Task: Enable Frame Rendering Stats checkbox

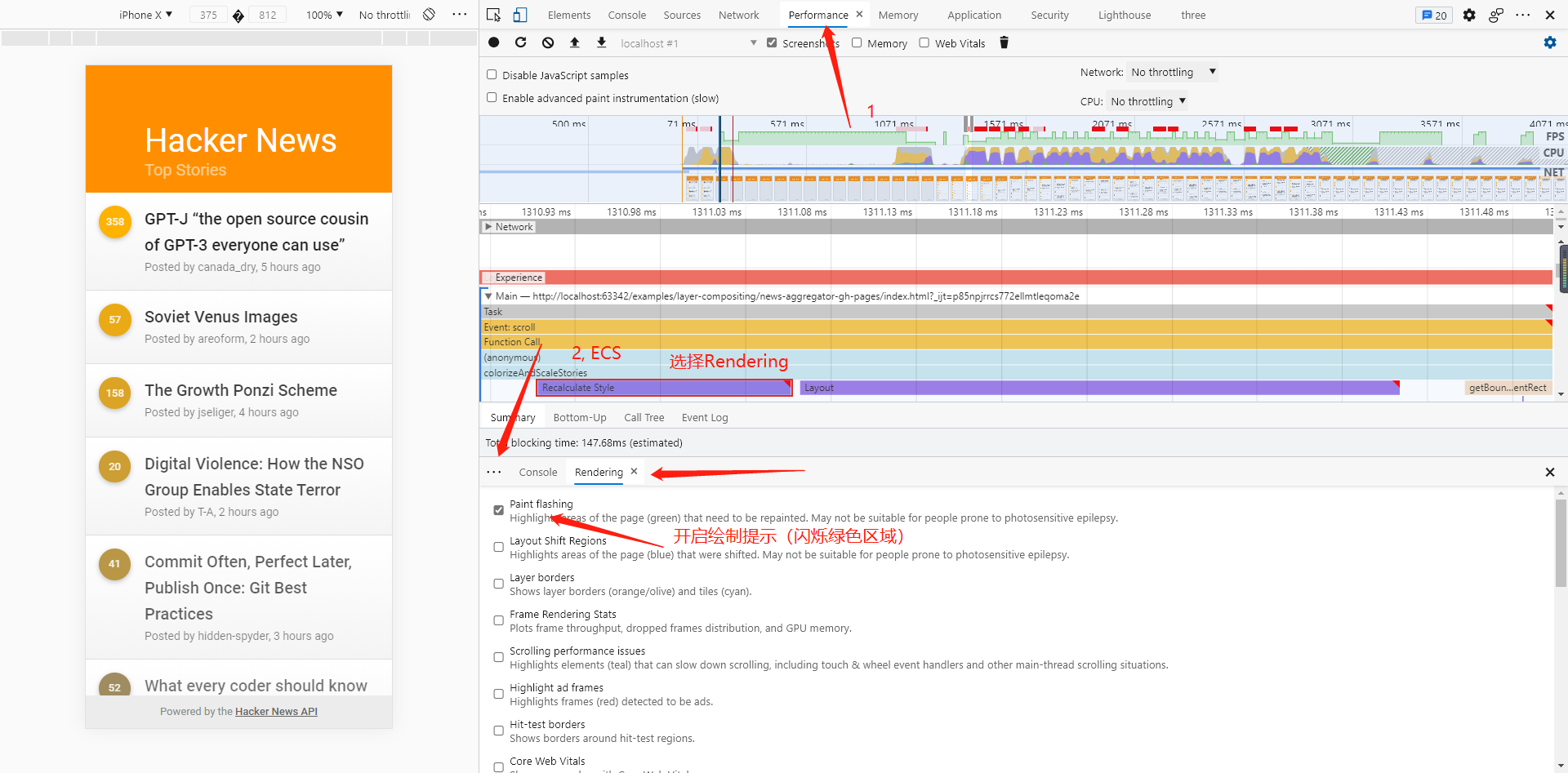Action: click(x=498, y=620)
